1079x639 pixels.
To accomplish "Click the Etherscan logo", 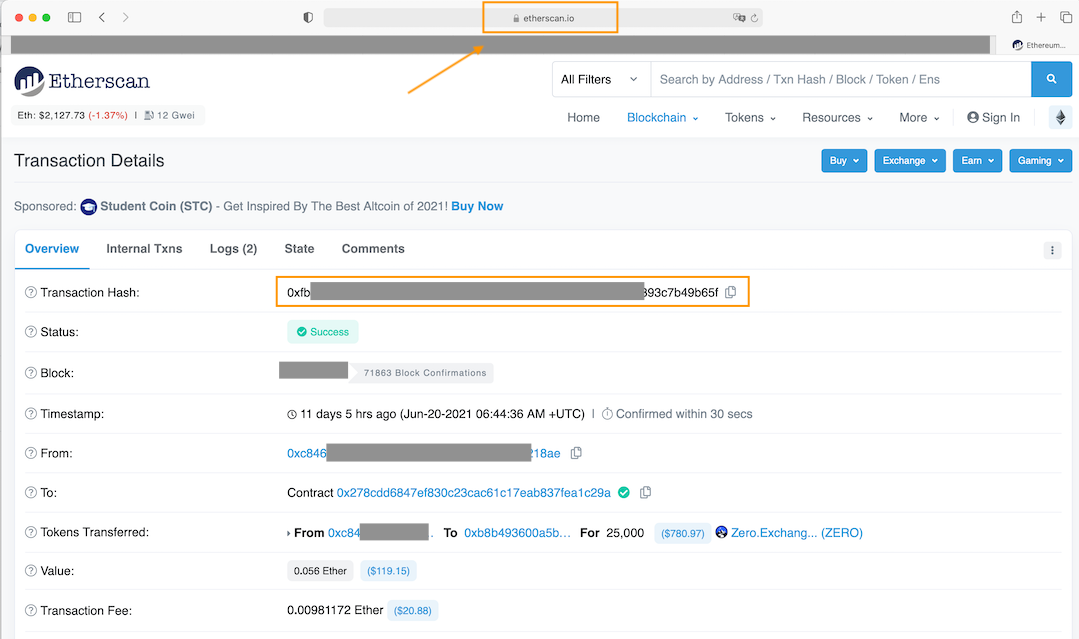I will [82, 81].
